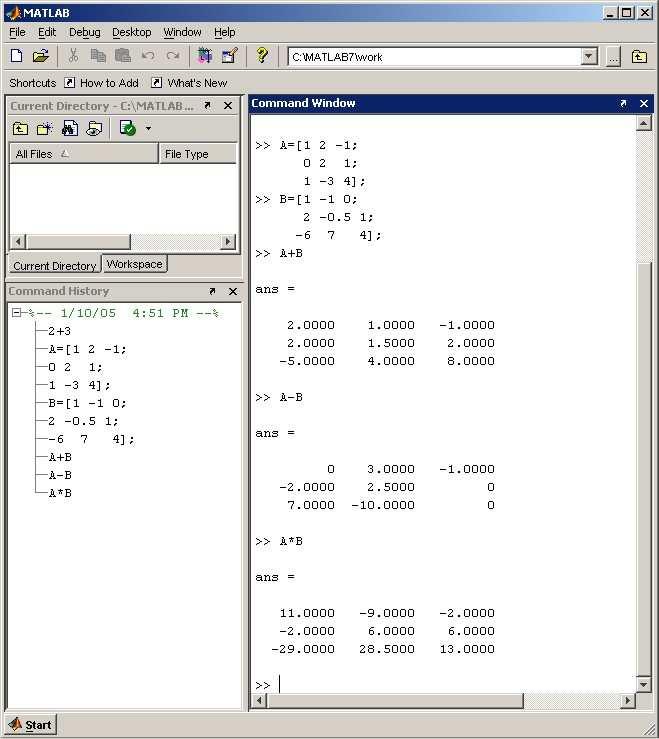Open the What's New shortcut
The image size is (659, 739).
(189, 83)
